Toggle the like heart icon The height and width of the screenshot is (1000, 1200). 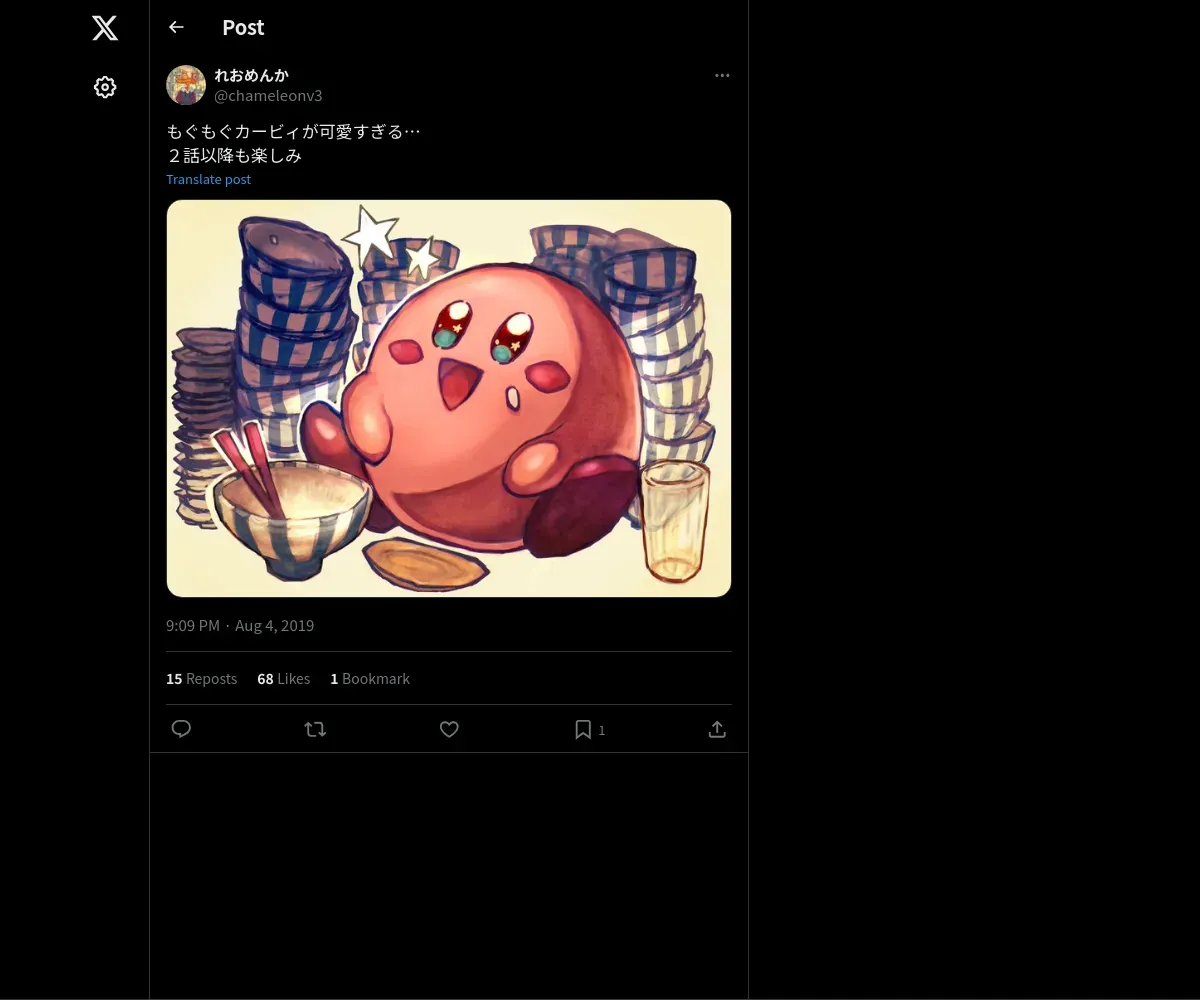click(449, 729)
